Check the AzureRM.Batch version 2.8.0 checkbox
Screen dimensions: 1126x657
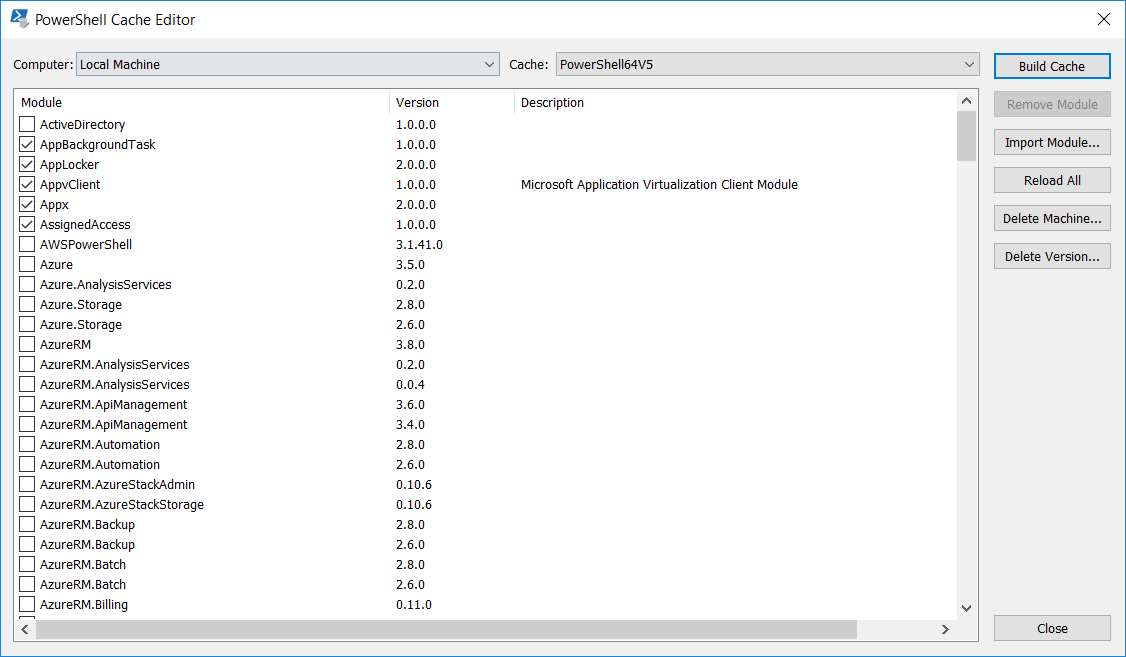pos(27,565)
